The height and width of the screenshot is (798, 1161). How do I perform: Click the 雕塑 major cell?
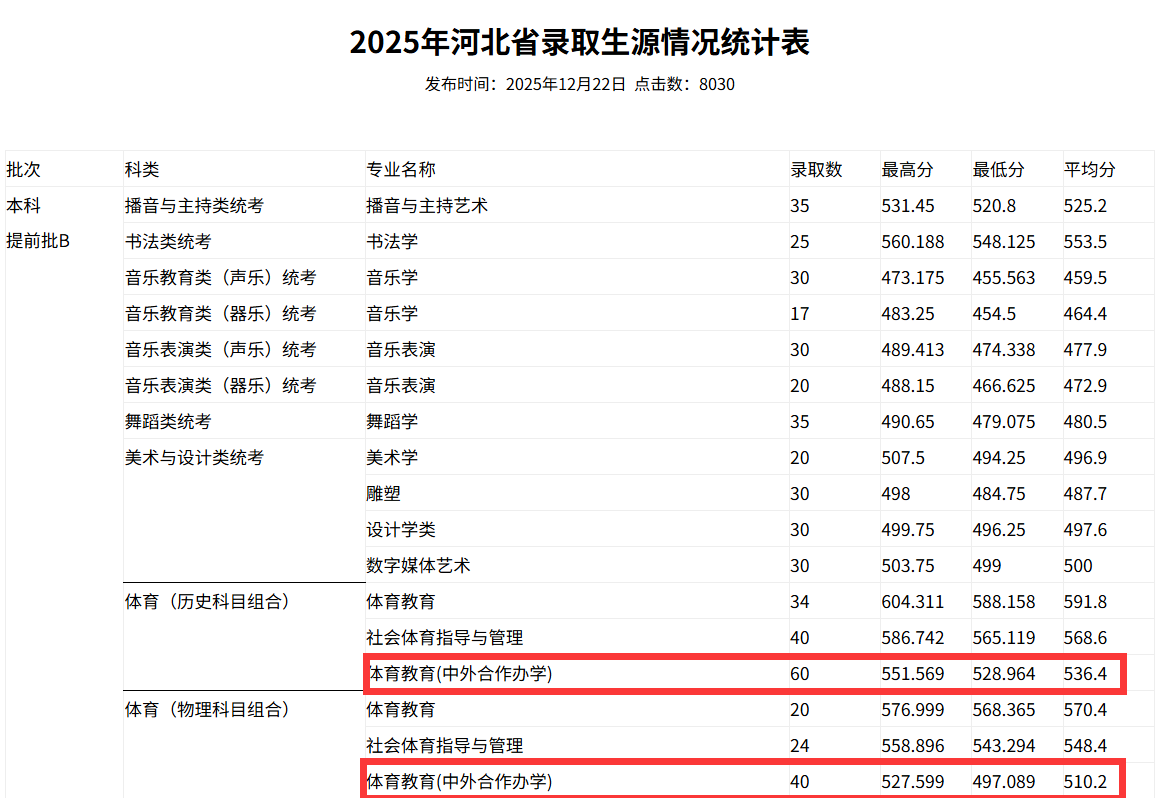pyautogui.click(x=383, y=494)
